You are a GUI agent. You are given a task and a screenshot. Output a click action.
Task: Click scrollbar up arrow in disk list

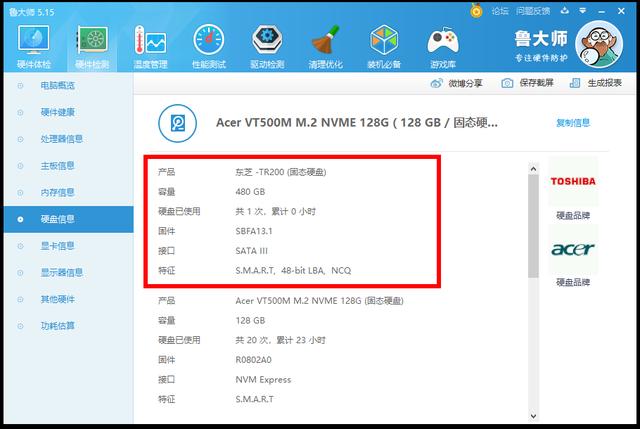coord(533,168)
